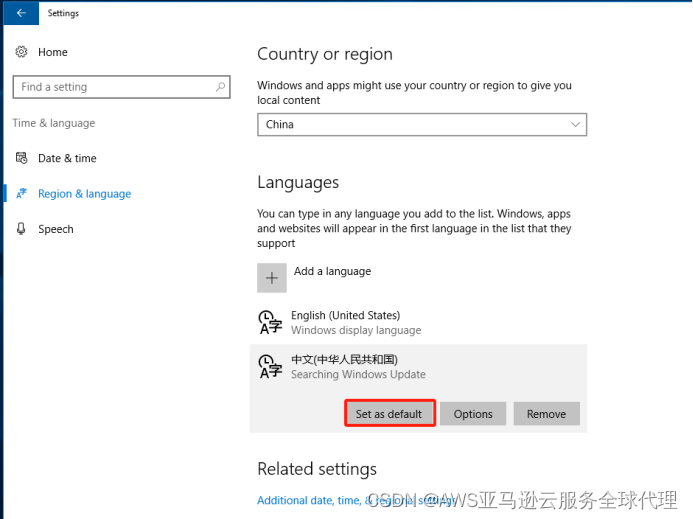Click the Related settings heading
Image resolution: width=693 pixels, height=519 pixels.
317,469
